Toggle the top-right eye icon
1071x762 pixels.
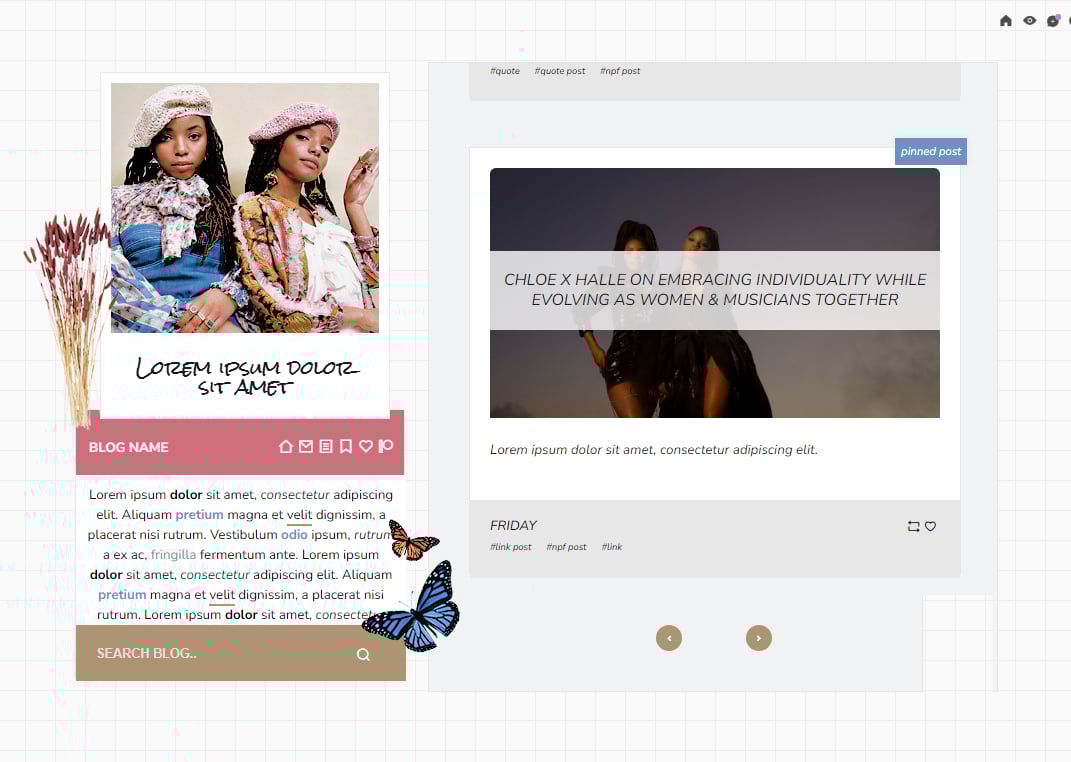tap(1029, 20)
